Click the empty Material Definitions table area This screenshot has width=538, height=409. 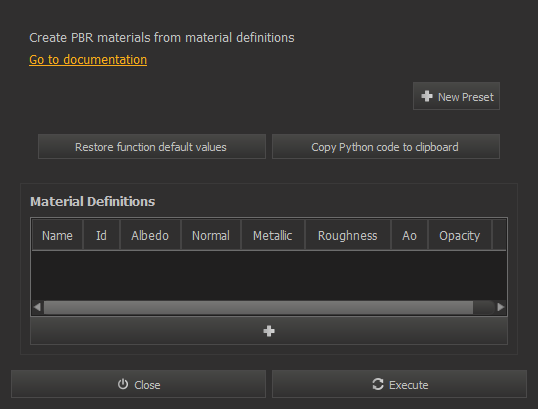pyautogui.click(x=269, y=276)
